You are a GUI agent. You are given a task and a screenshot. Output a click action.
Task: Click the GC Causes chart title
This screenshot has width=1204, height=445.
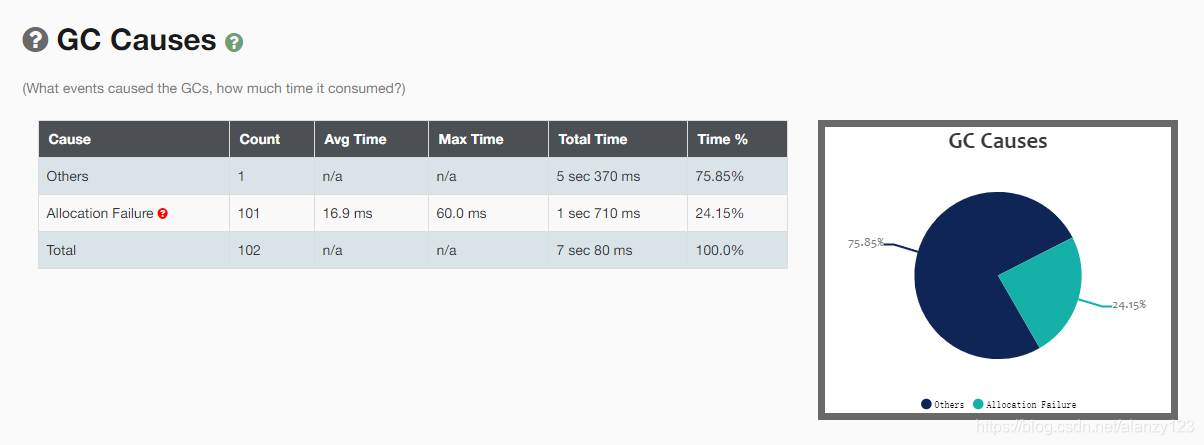point(998,141)
